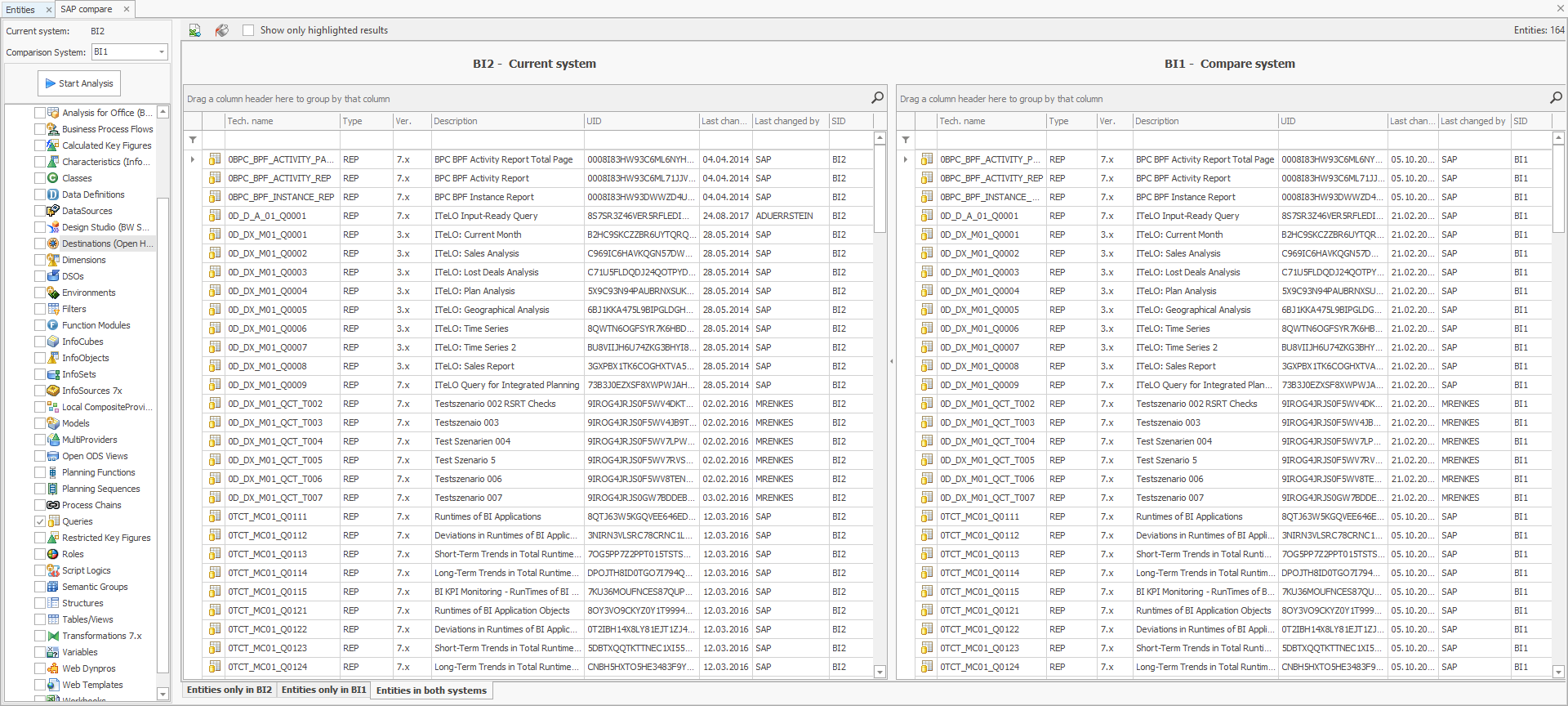Click the Roles pie-chart icon
This screenshot has height=706, width=1568.
click(x=53, y=554)
